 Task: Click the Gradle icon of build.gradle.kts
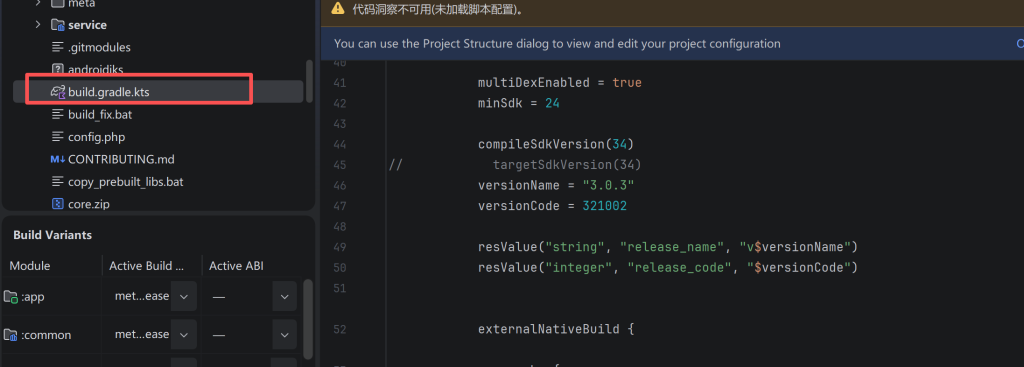click(x=57, y=92)
